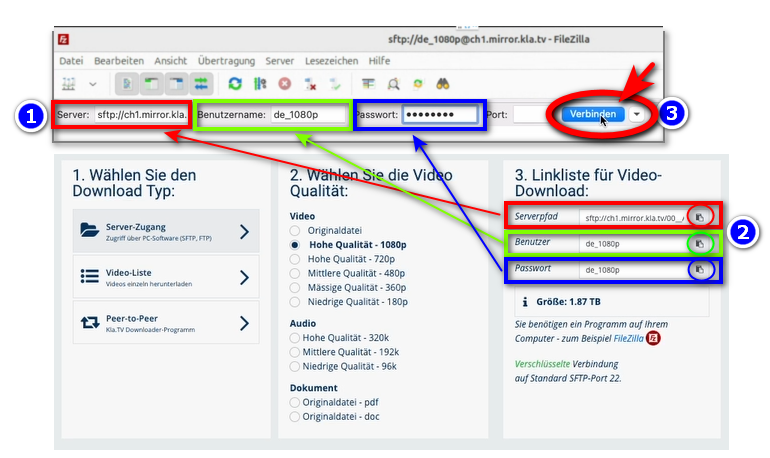770x458 pixels.
Task: Expand the chevron beside Video-Liste
Action: (244, 277)
